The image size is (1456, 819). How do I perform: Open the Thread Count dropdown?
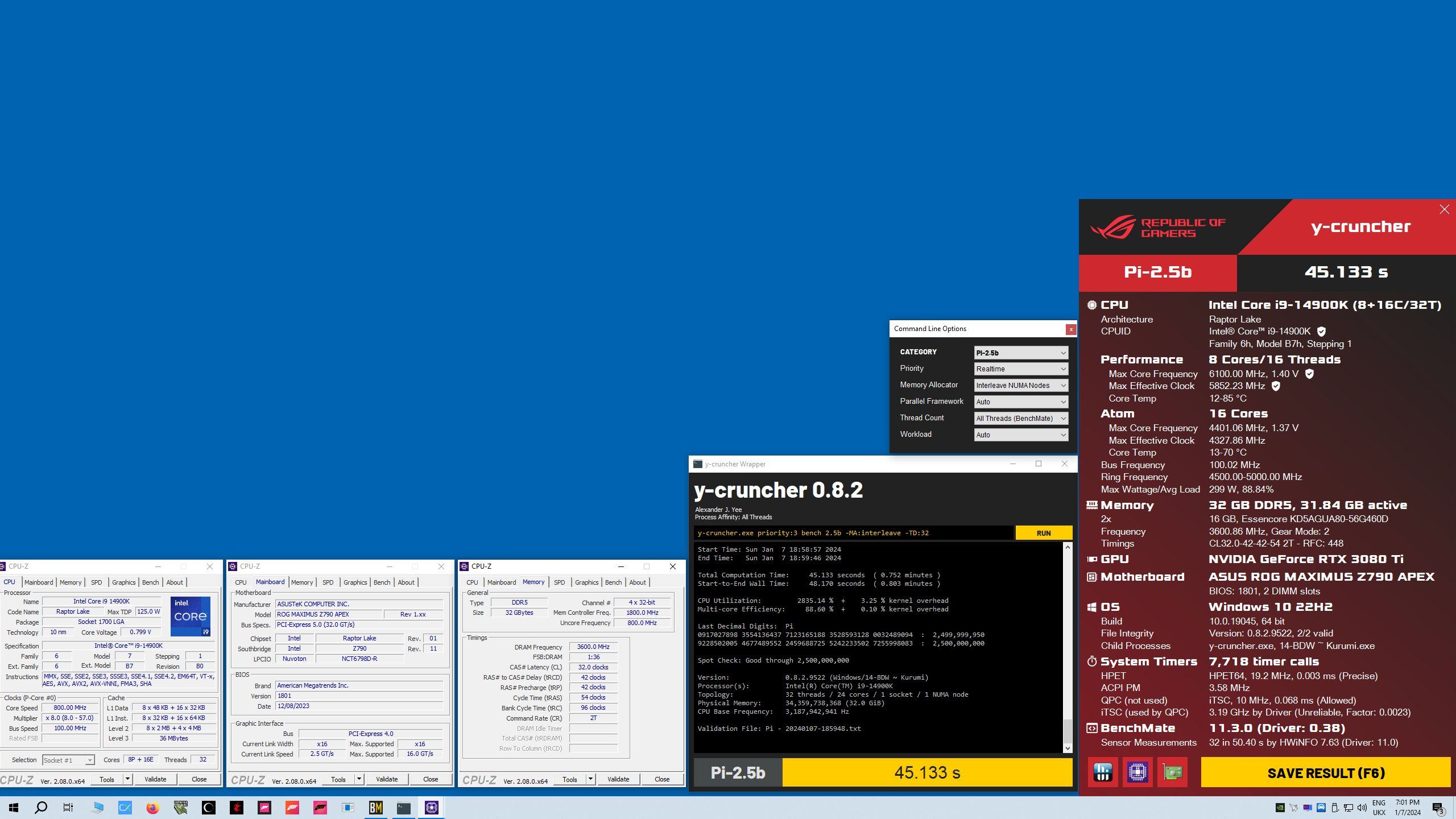1021,419
